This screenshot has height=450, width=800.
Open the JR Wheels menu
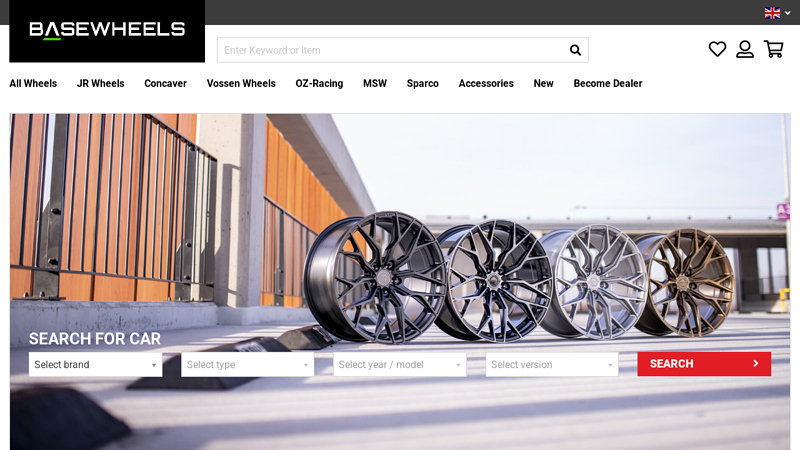click(101, 83)
